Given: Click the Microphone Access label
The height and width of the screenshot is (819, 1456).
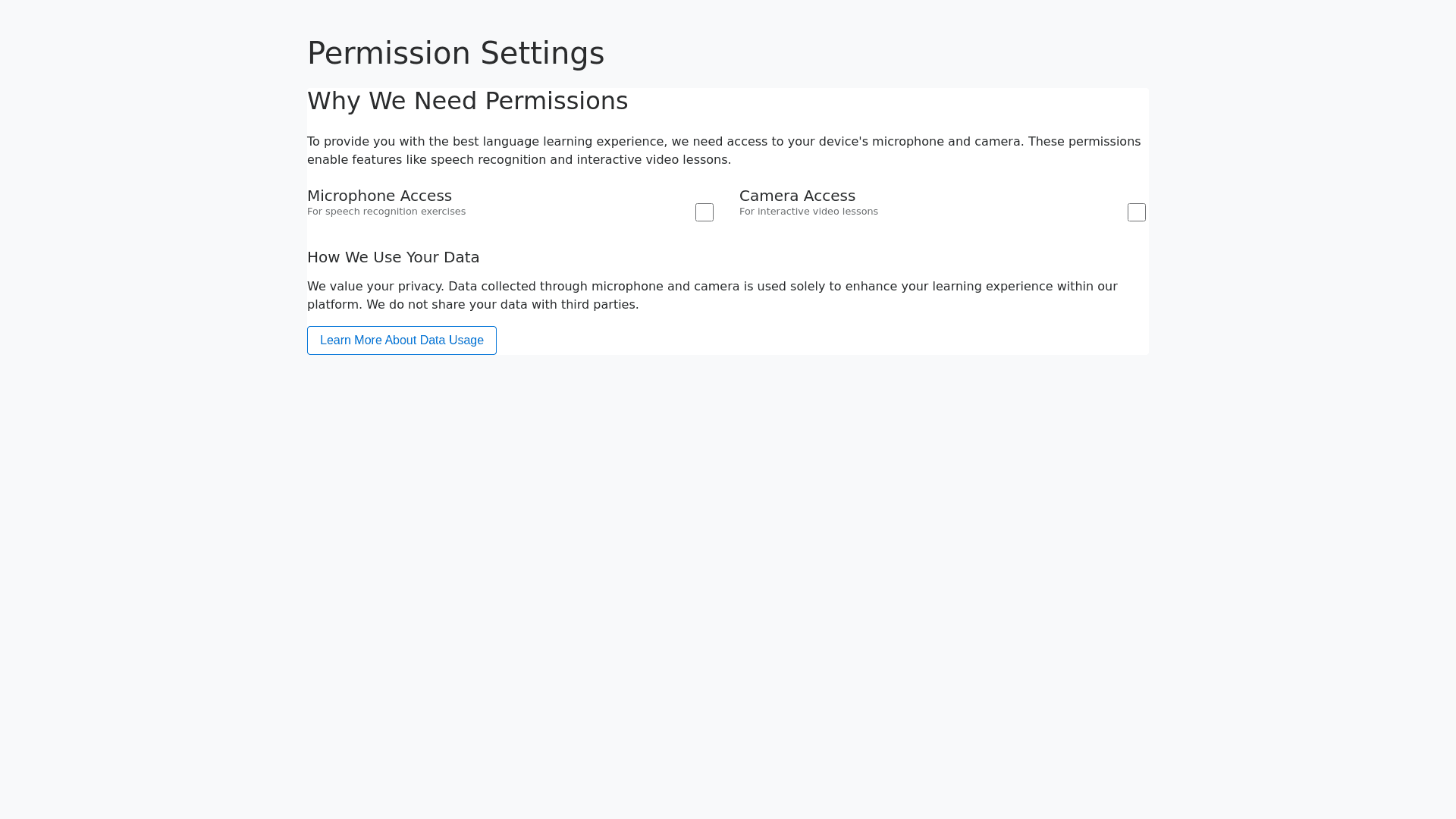Looking at the screenshot, I should coord(379,196).
